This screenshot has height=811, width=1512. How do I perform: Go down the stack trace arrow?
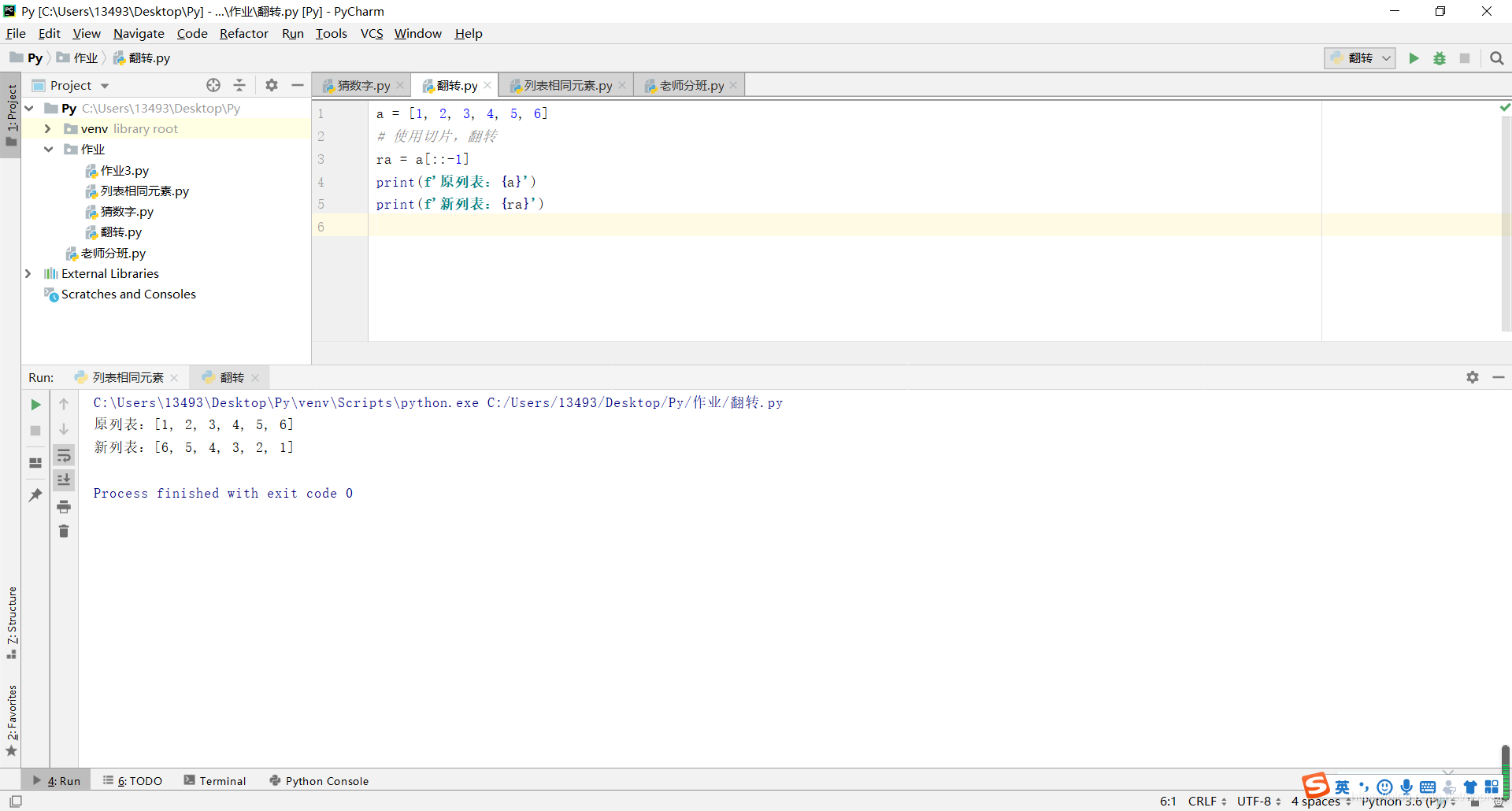pos(64,429)
